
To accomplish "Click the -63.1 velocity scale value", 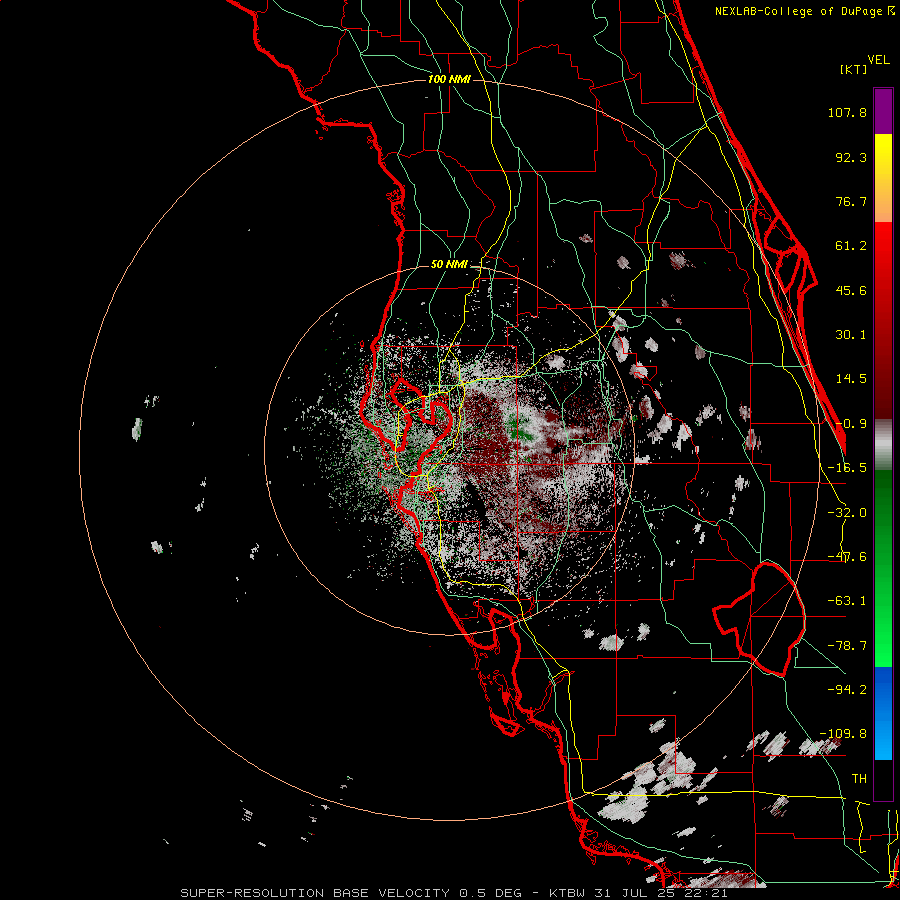I will coord(847,601).
